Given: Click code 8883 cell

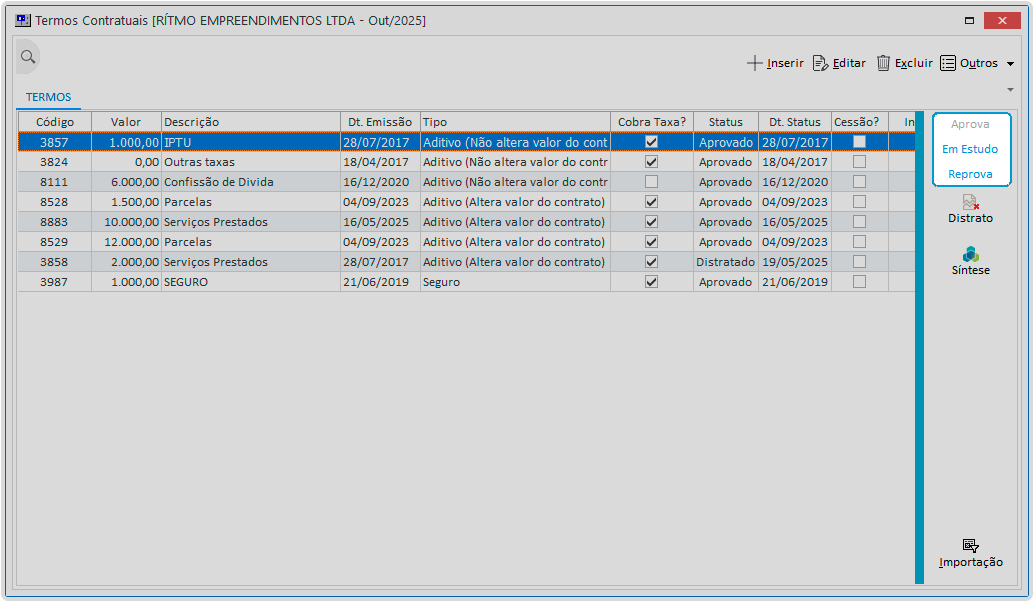Looking at the screenshot, I should coord(55,222).
